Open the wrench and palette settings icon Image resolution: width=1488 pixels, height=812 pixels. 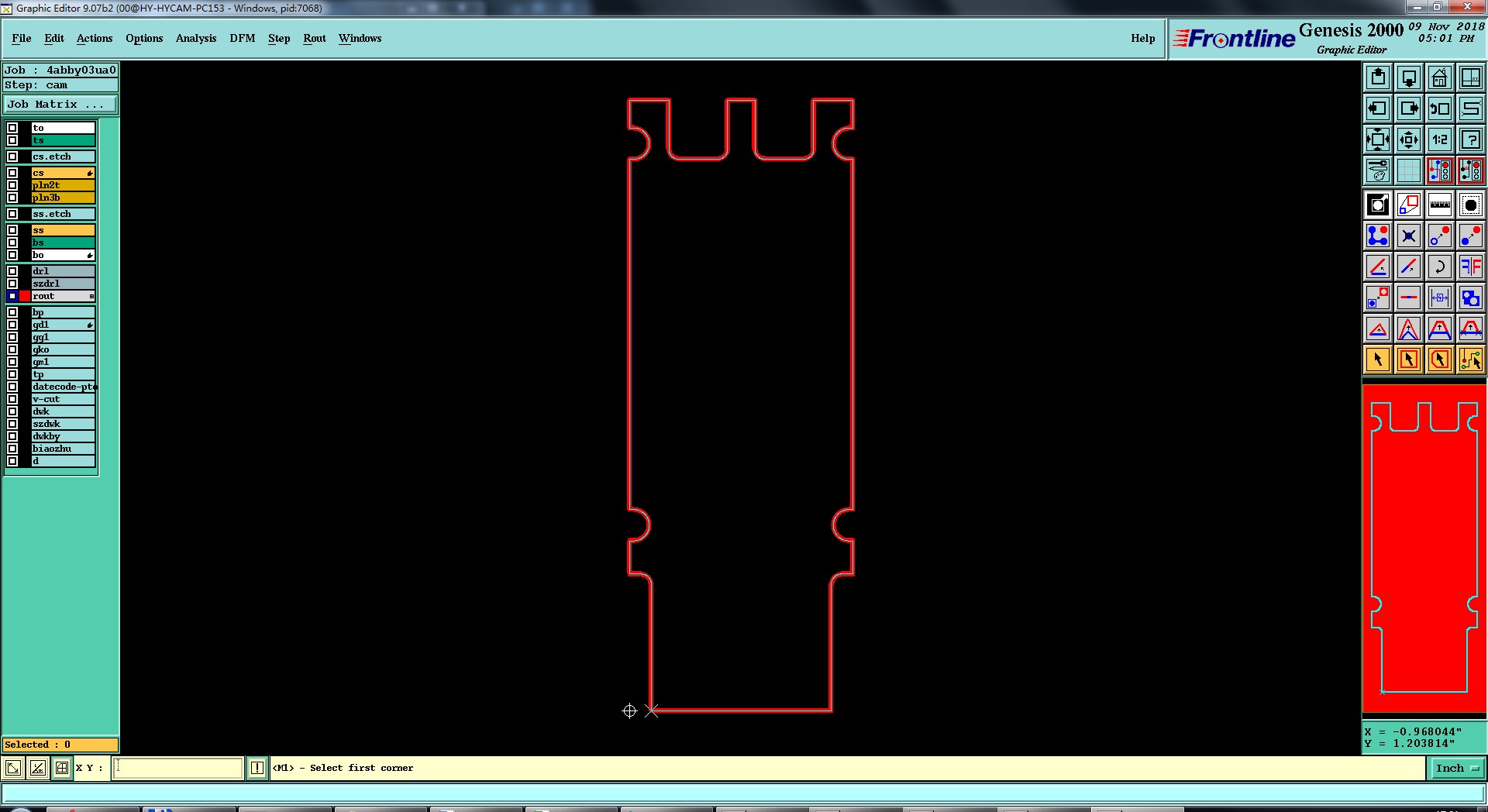tap(1378, 170)
